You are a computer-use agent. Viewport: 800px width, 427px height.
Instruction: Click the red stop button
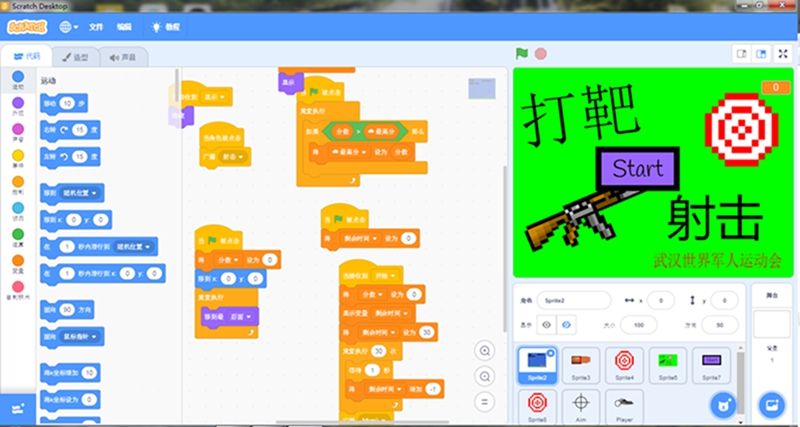[x=540, y=54]
